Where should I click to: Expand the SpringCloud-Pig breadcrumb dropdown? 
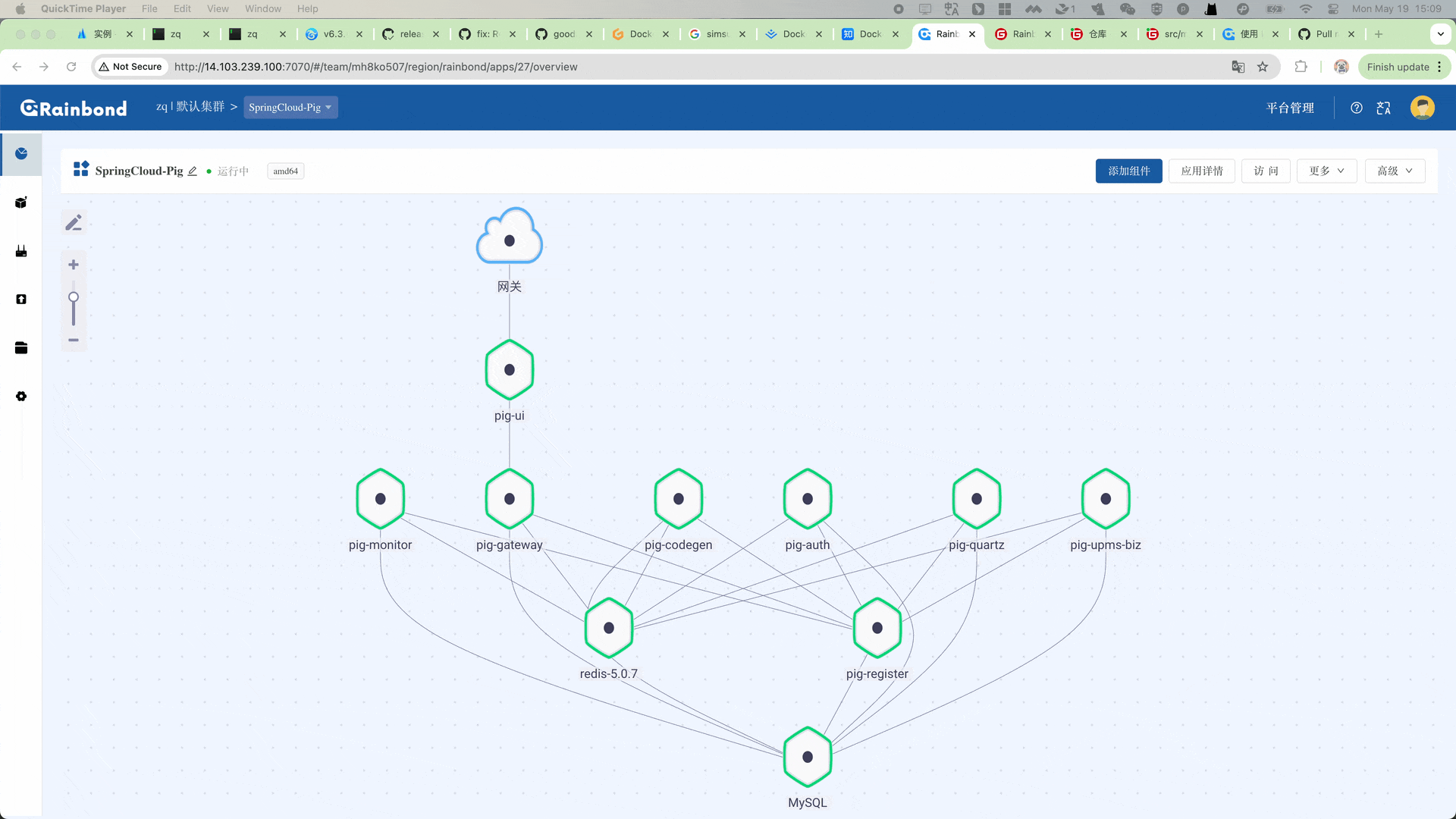point(290,107)
